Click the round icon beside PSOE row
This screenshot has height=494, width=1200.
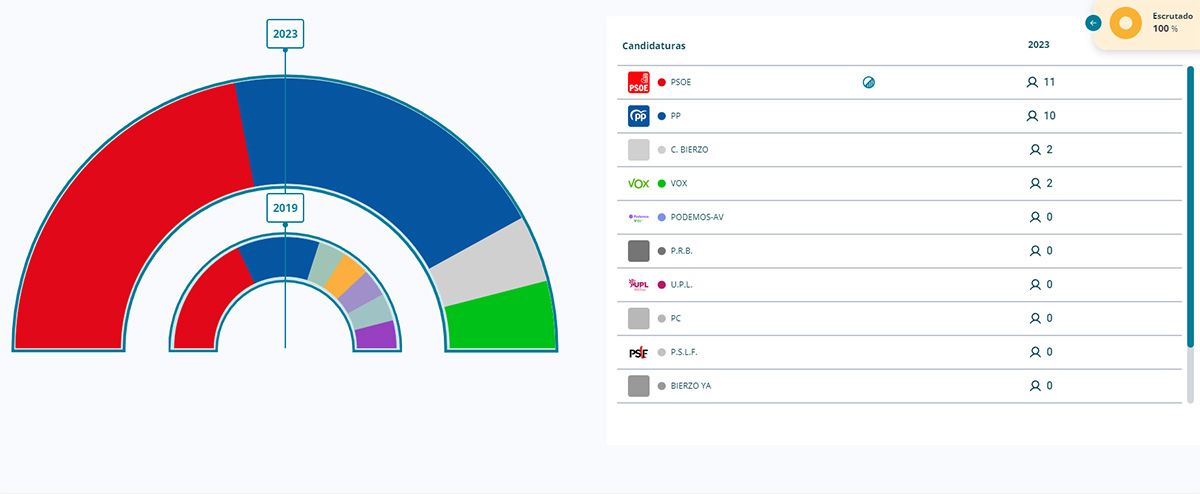point(868,82)
